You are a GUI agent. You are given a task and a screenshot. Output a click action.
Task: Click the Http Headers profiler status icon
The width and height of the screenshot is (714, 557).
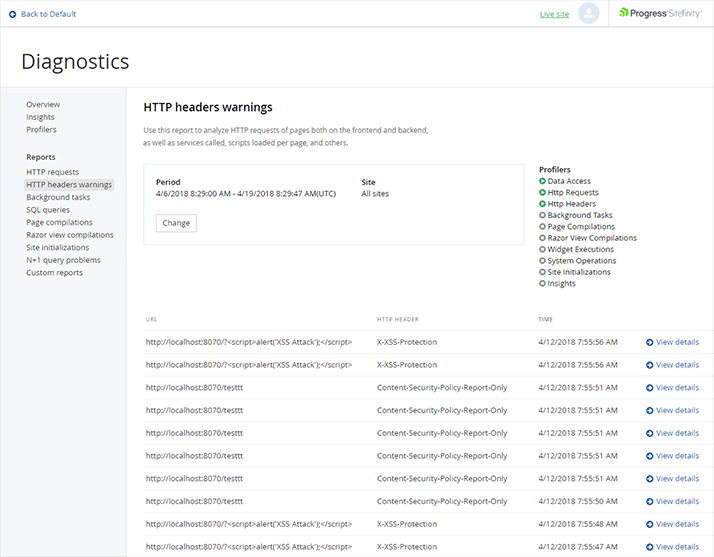point(542,204)
